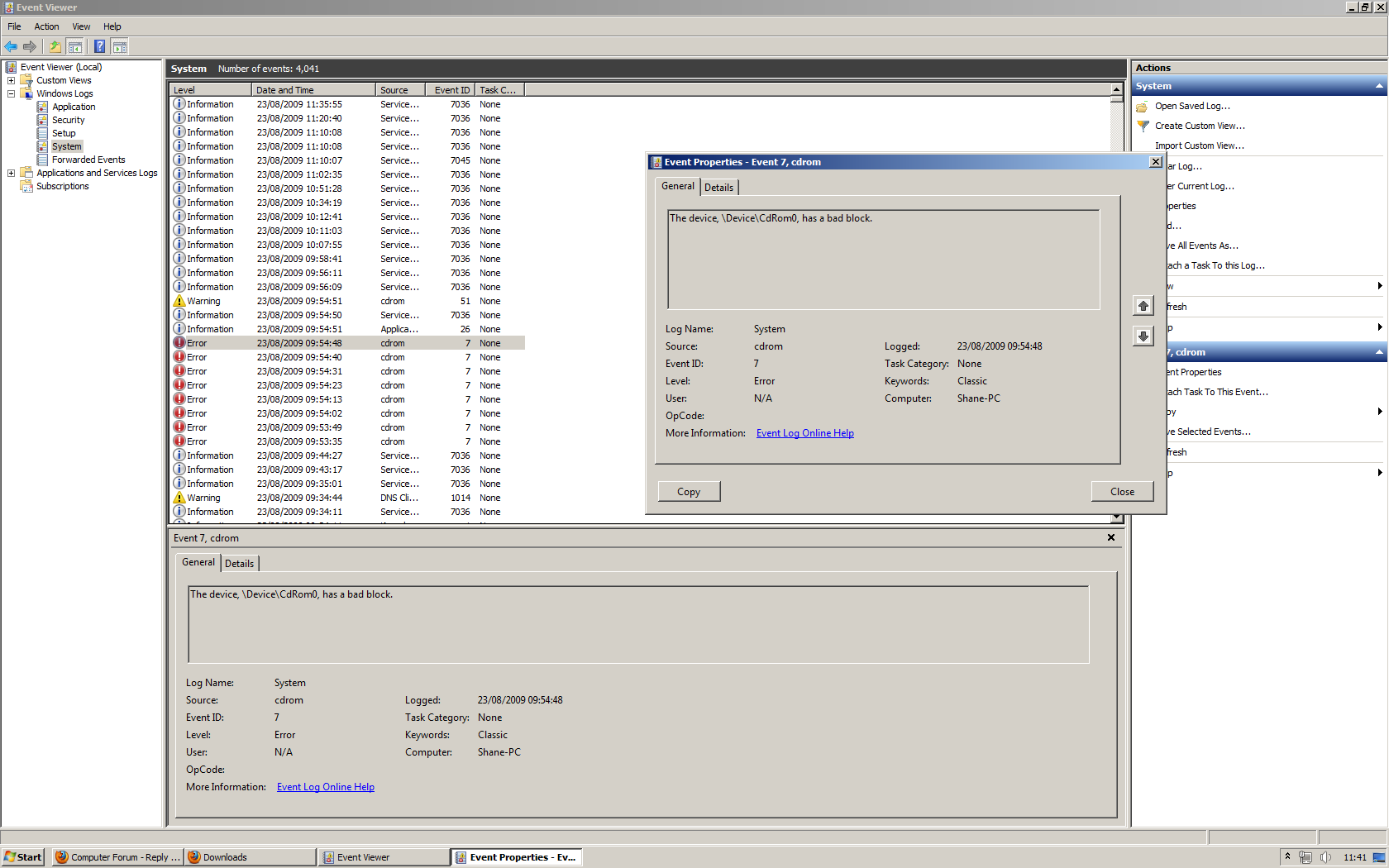Open the Help question mark toolbar icon

point(99,46)
